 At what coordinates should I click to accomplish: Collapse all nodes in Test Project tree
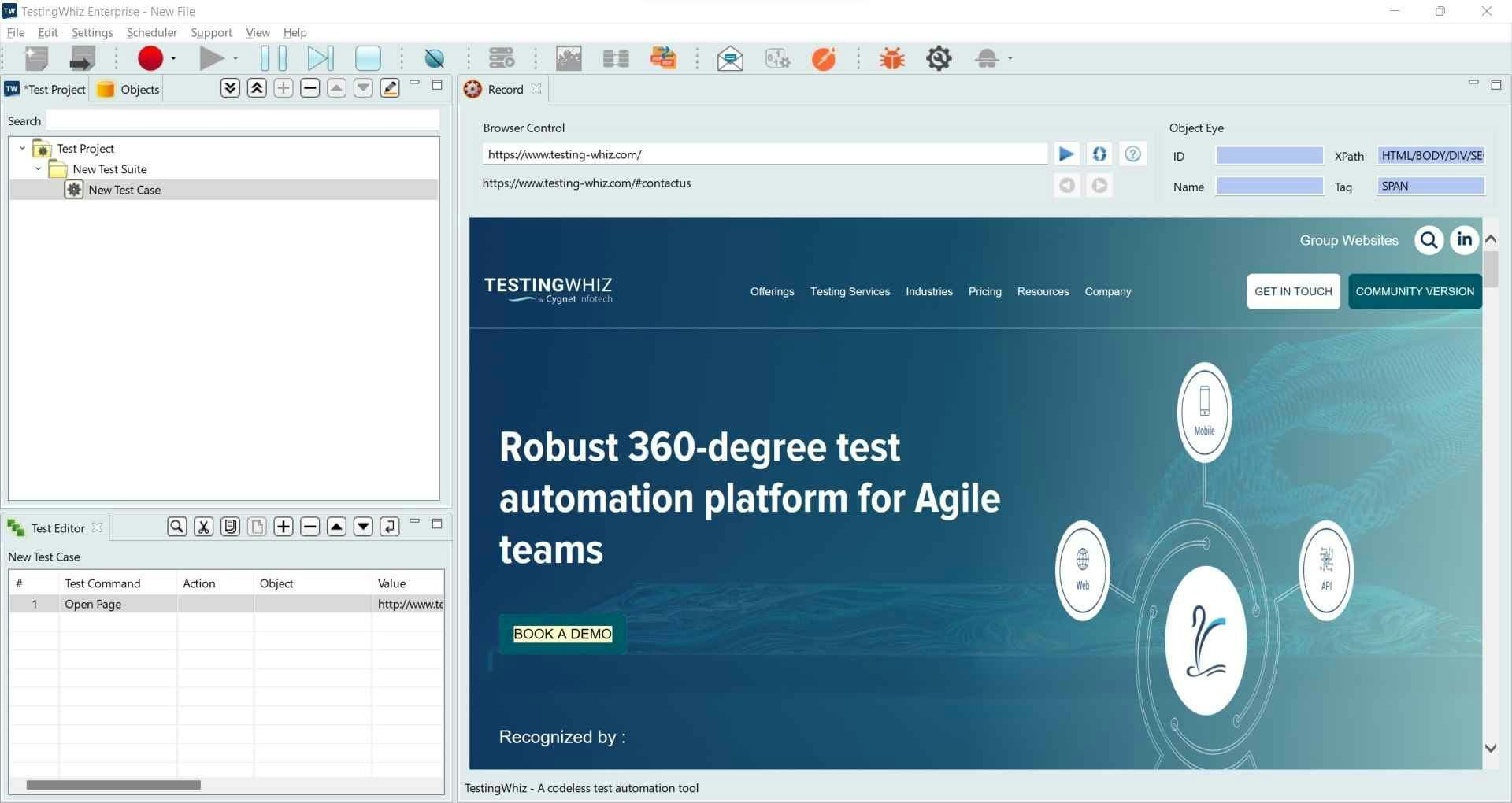coord(257,88)
